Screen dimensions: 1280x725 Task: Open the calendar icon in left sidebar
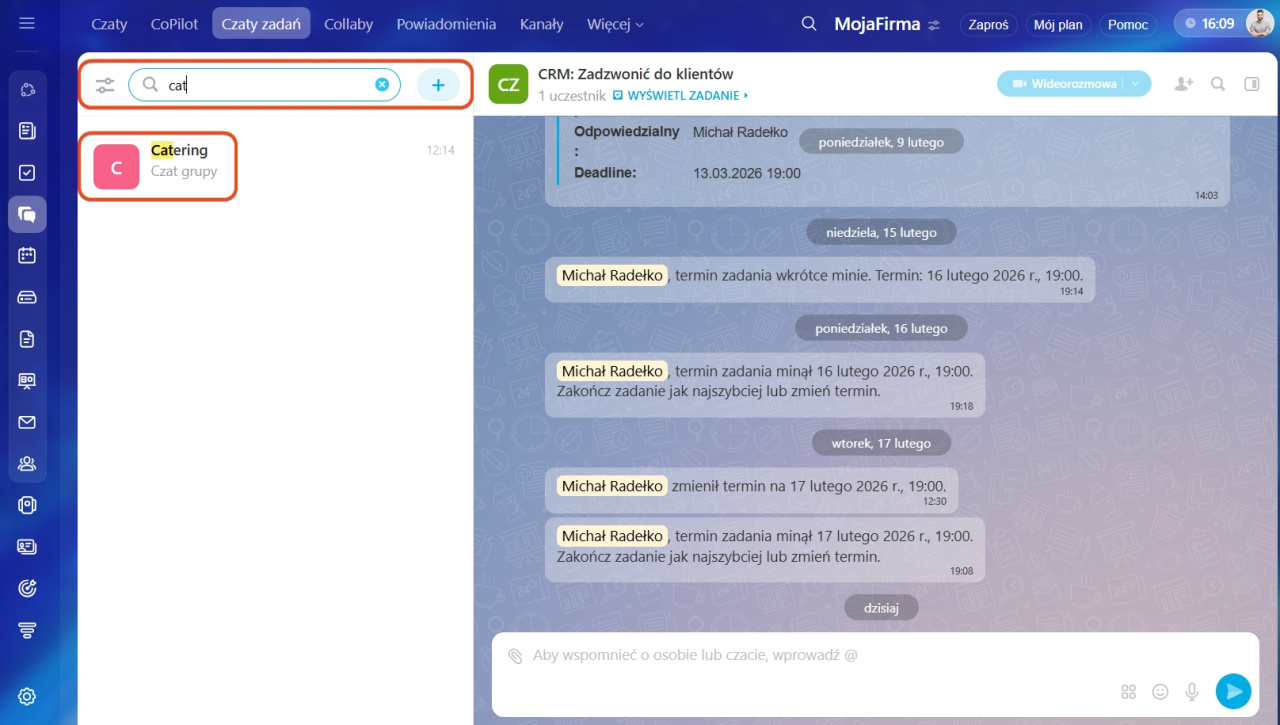click(27, 255)
